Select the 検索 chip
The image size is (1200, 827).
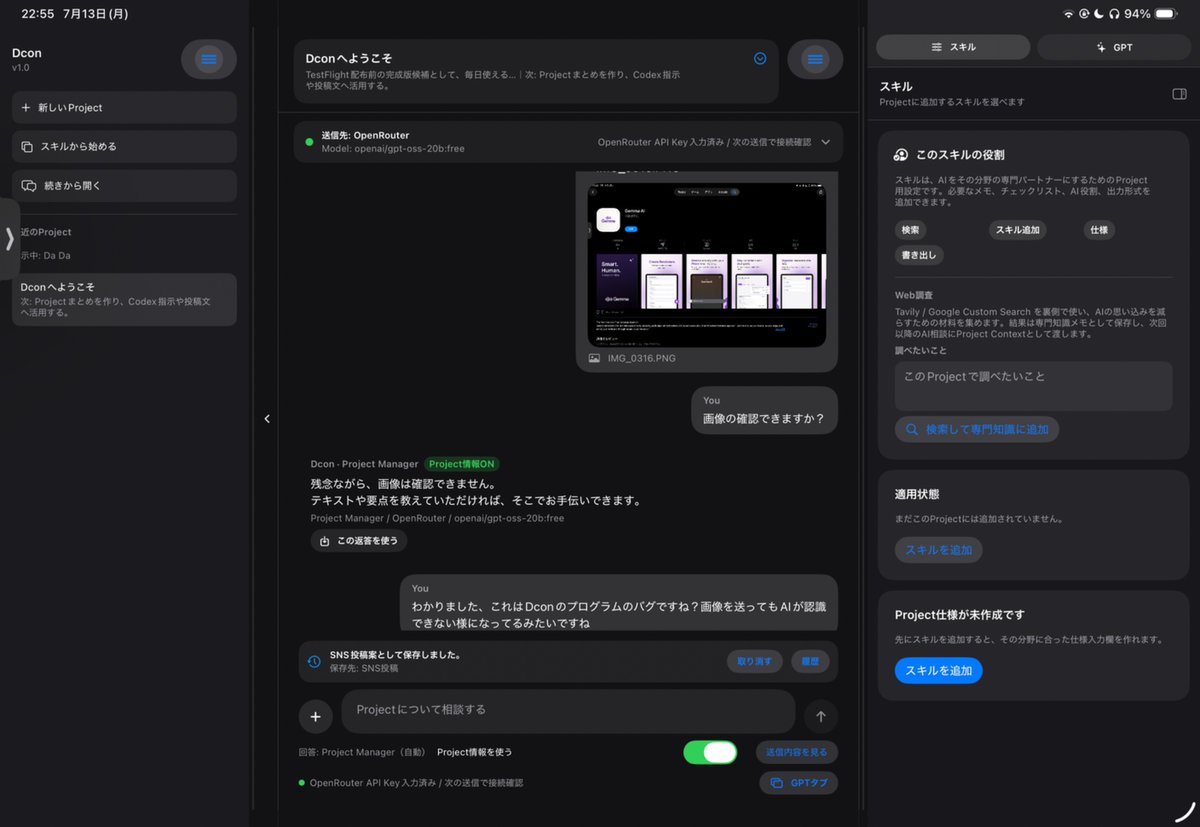(x=910, y=230)
